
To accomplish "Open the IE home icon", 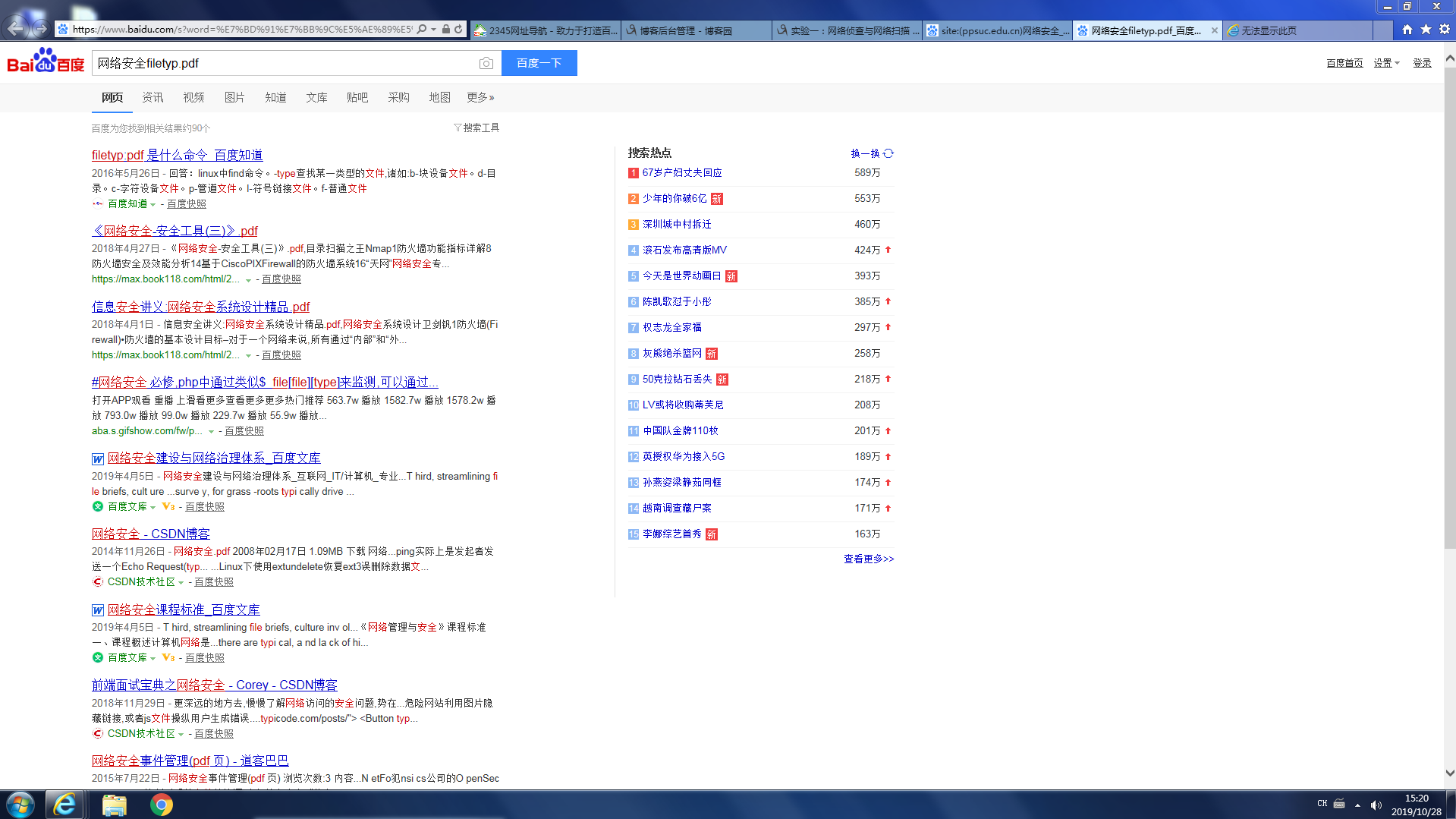I will pos(1407,30).
